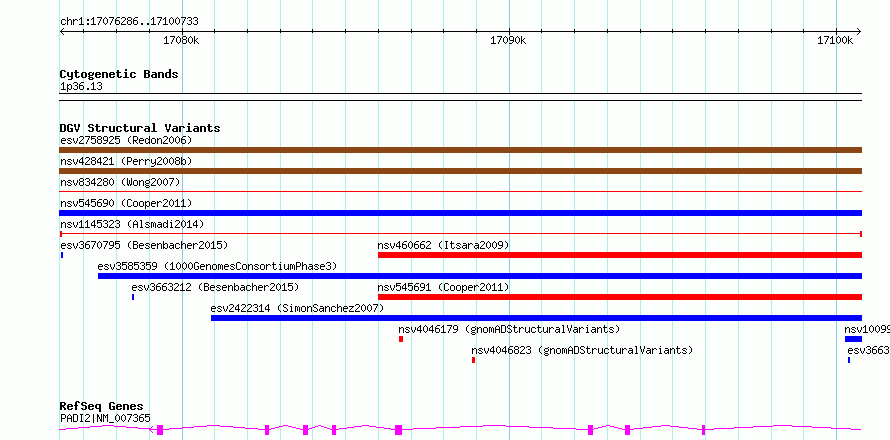Click the RefSeq Genes track title
The image size is (890, 440).
(101, 407)
